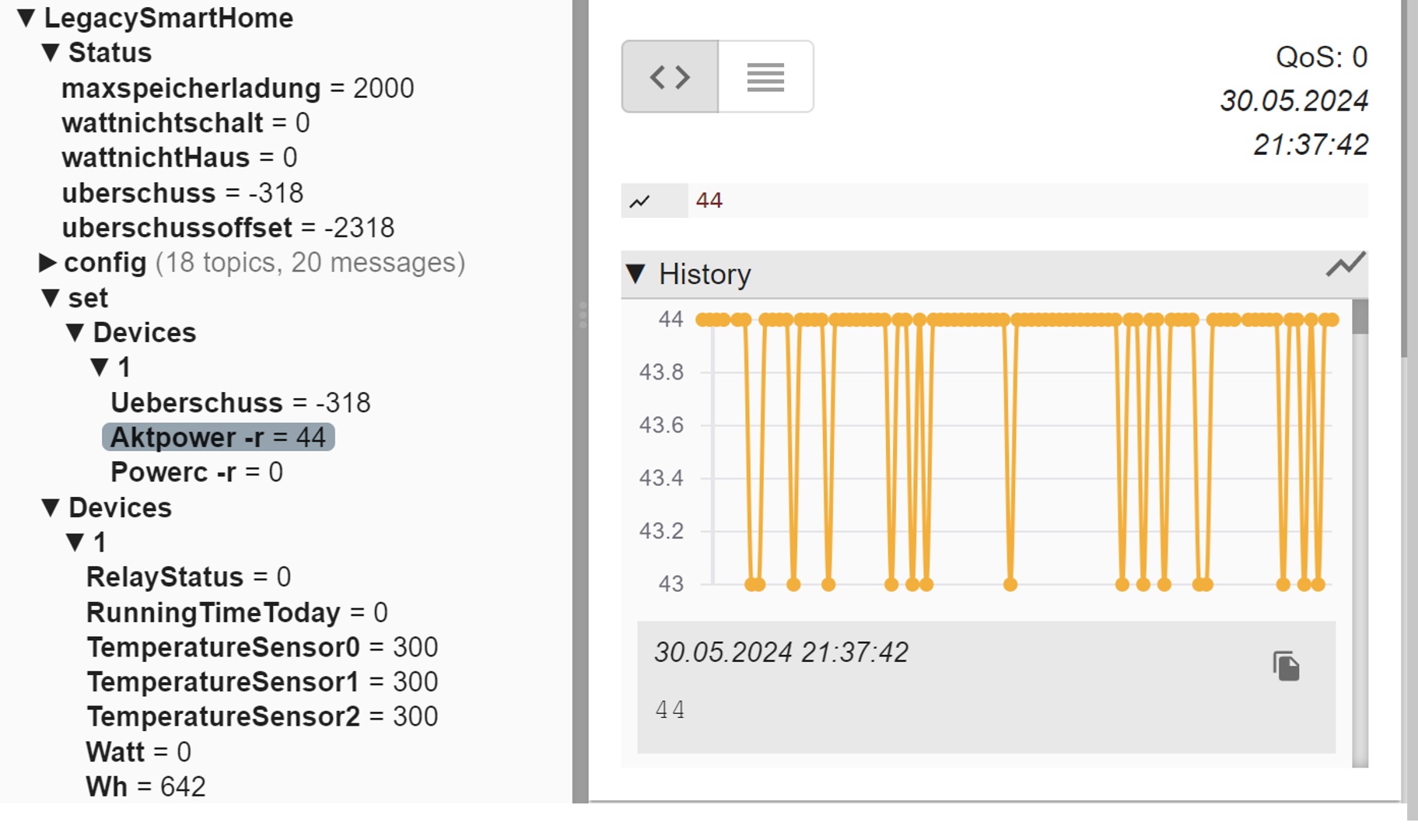Select Wh = 642 topic
Viewport: 1418px width, 840px height.
tap(145, 787)
